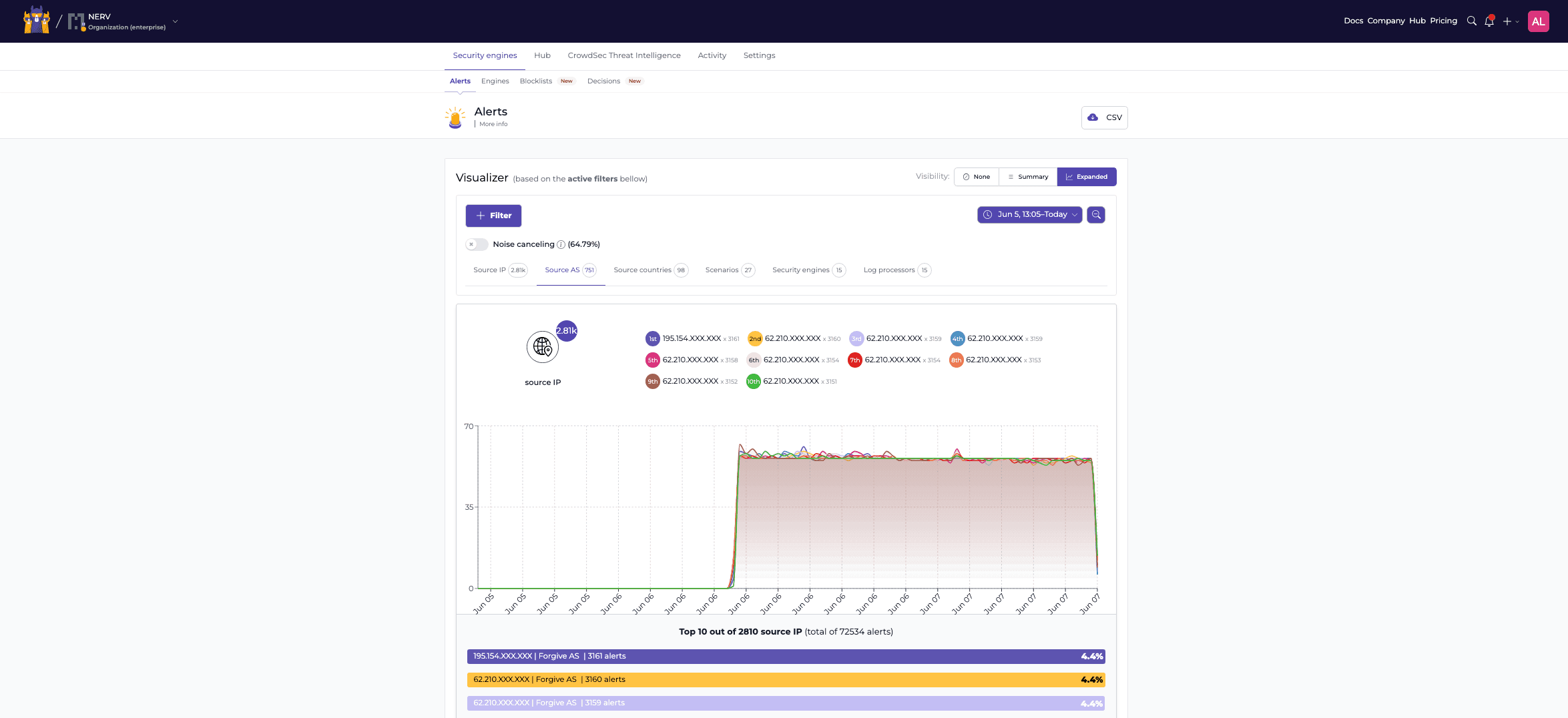Image resolution: width=1568 pixels, height=718 pixels.
Task: Click the yellow 3160 alerts bar
Action: [x=786, y=680]
